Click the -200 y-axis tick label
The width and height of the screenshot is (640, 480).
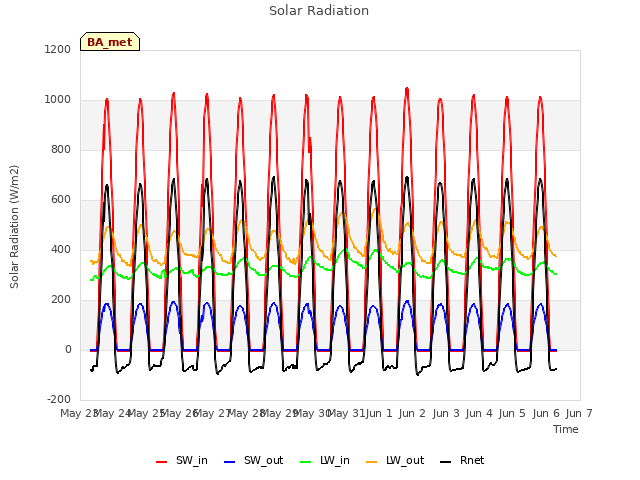pos(59,399)
